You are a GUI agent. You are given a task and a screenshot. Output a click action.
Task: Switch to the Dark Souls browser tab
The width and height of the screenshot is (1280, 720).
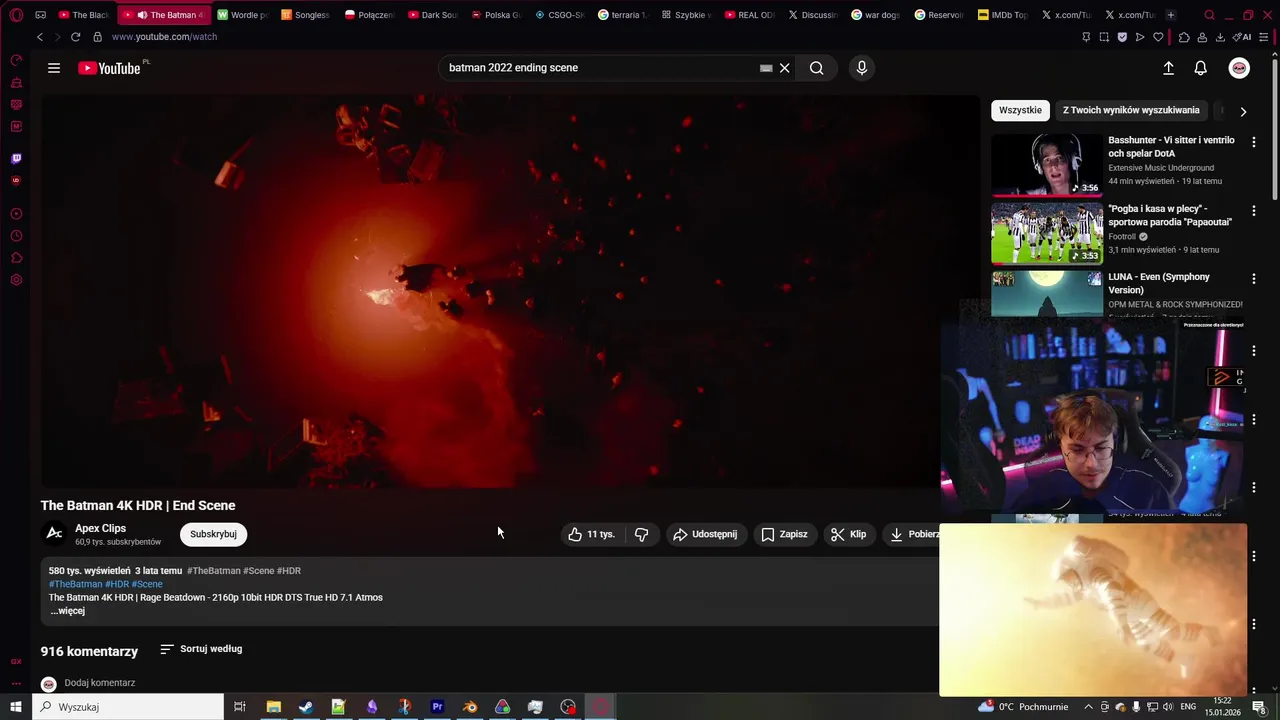(434, 15)
